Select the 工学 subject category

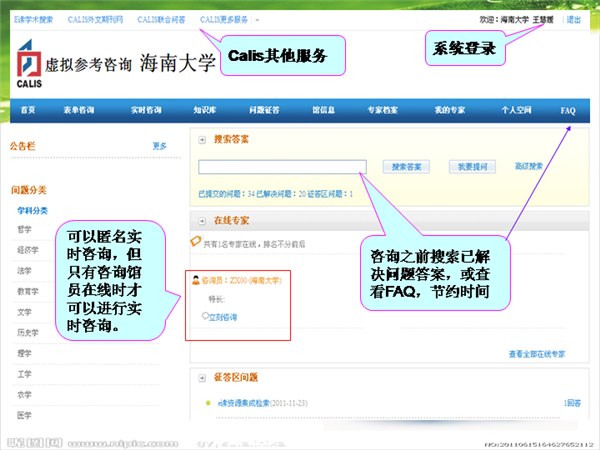coord(24,374)
